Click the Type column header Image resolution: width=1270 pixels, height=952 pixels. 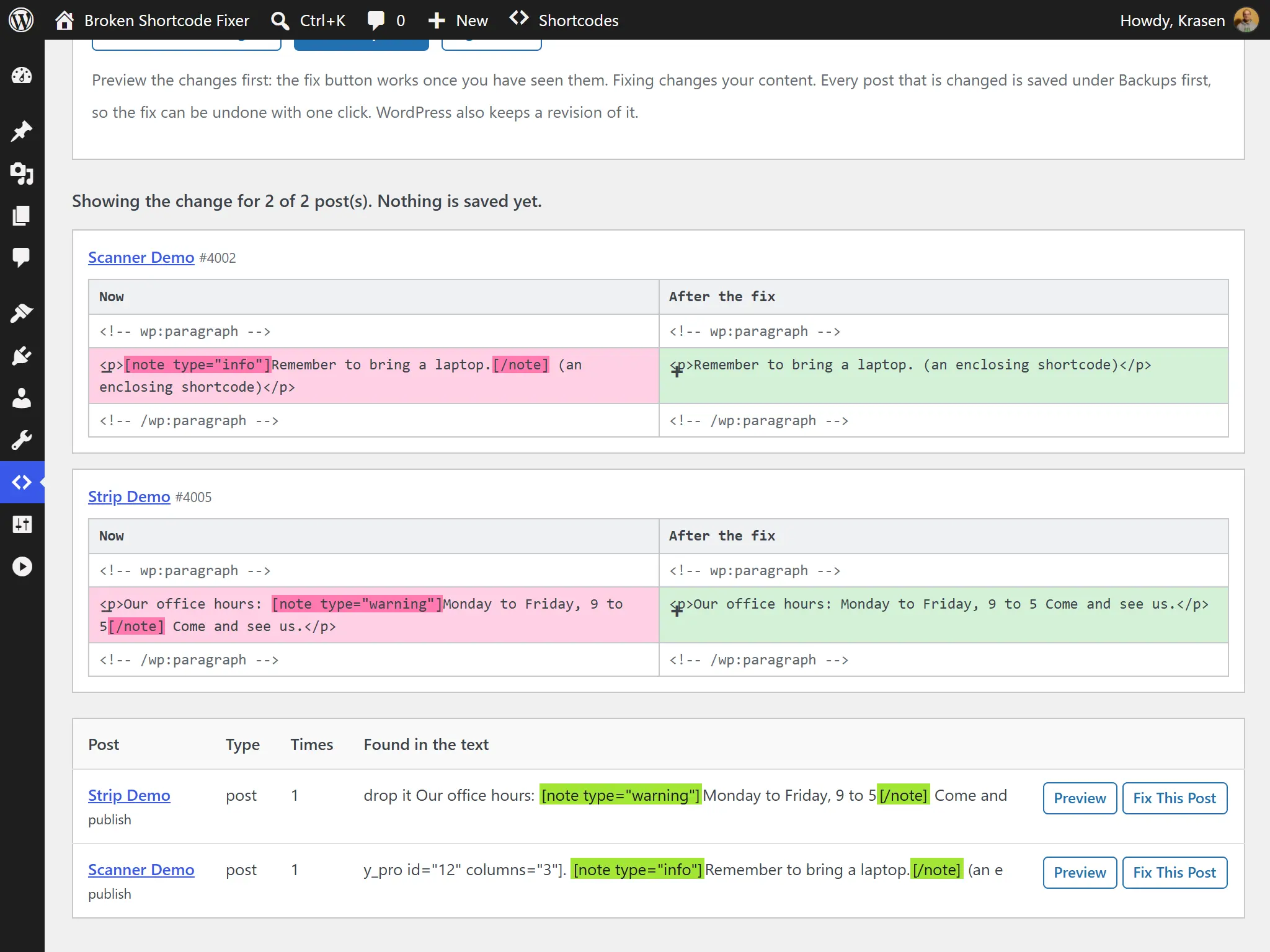[x=242, y=744]
